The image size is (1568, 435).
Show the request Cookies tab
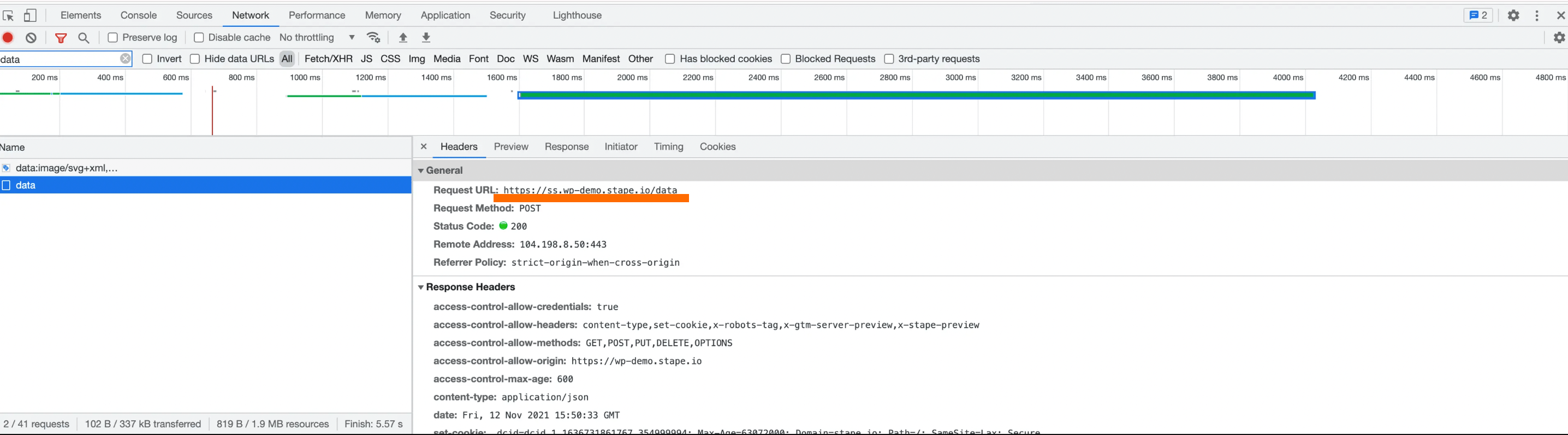[717, 147]
